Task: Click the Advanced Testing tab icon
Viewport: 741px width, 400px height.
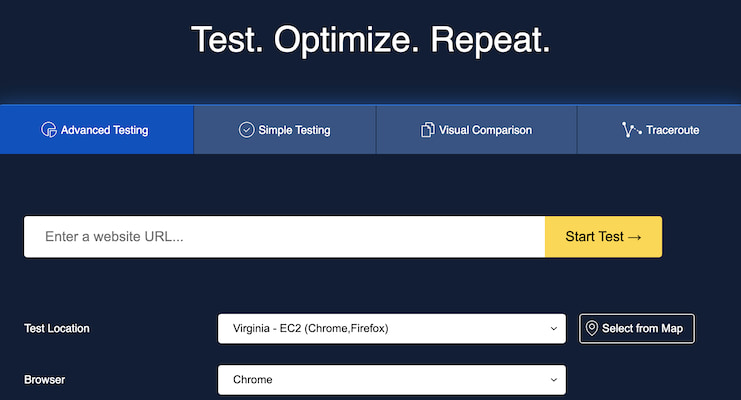Action: click(49, 130)
